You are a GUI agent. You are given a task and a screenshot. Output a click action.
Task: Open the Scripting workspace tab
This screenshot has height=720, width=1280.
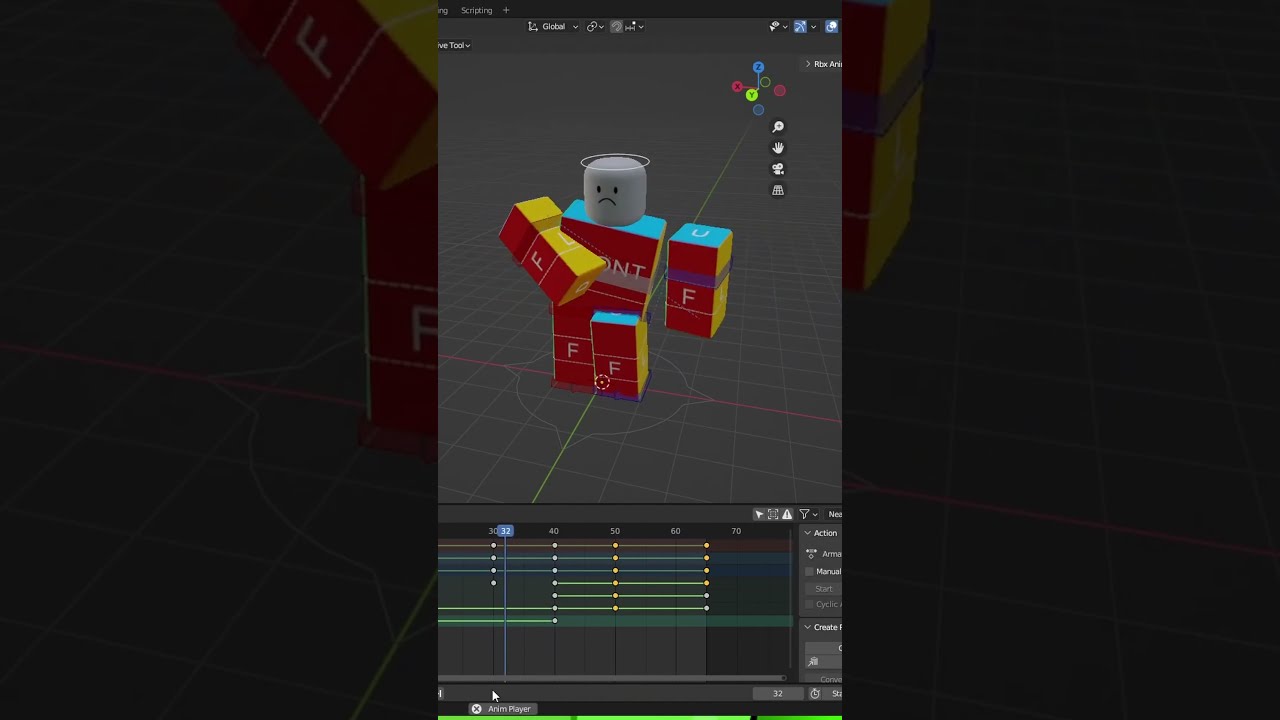pyautogui.click(x=476, y=10)
